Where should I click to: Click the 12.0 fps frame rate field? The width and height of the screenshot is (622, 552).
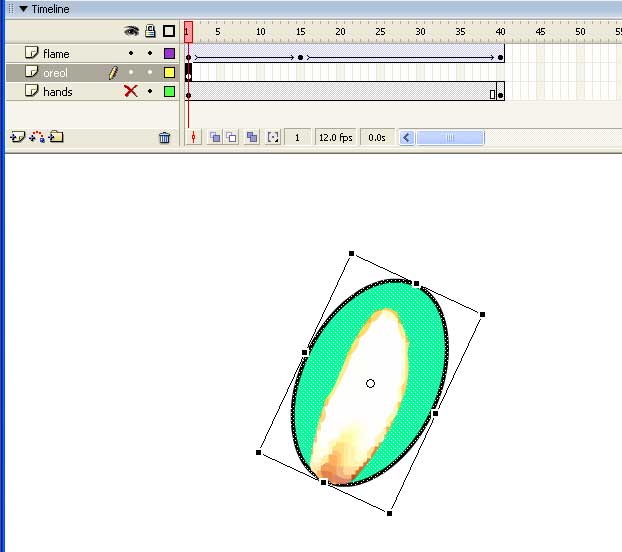337,138
